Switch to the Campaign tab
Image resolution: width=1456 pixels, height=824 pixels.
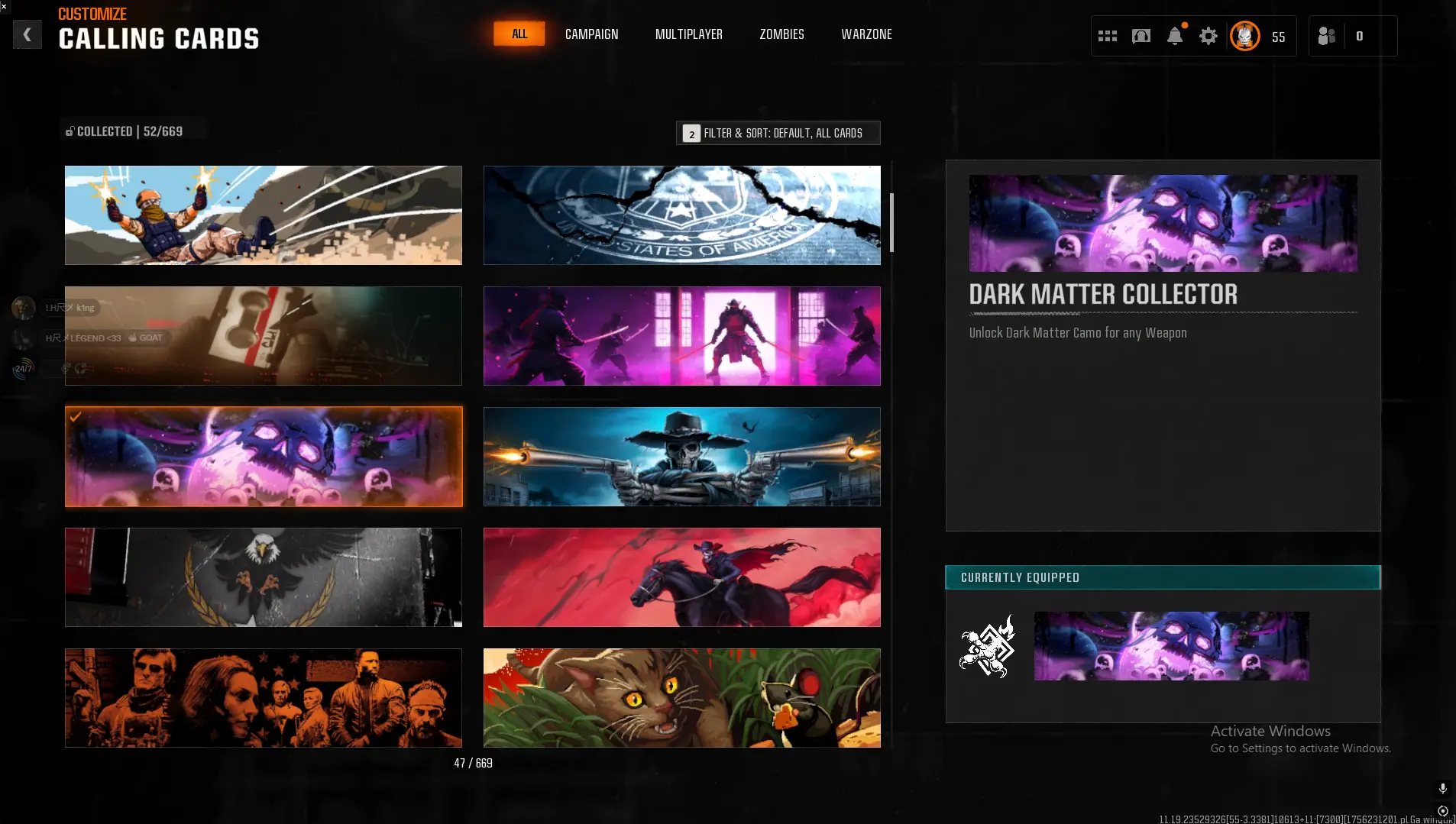coord(592,34)
